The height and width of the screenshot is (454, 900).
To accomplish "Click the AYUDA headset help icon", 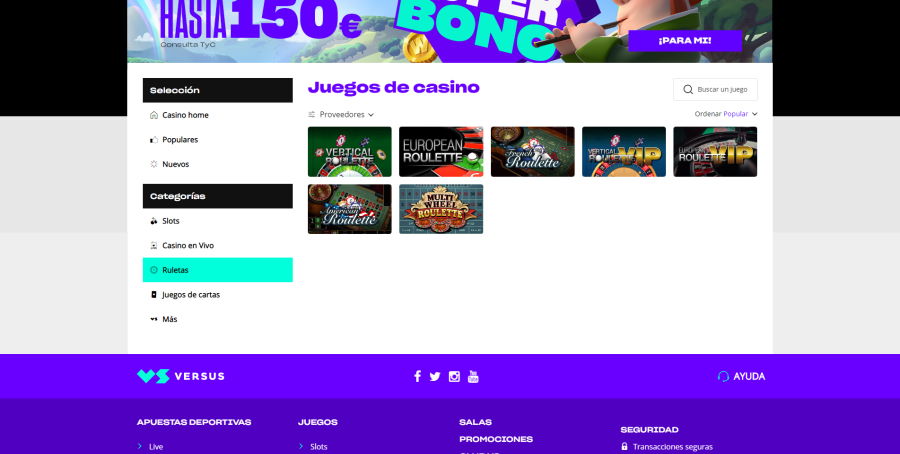I will pyautogui.click(x=723, y=377).
